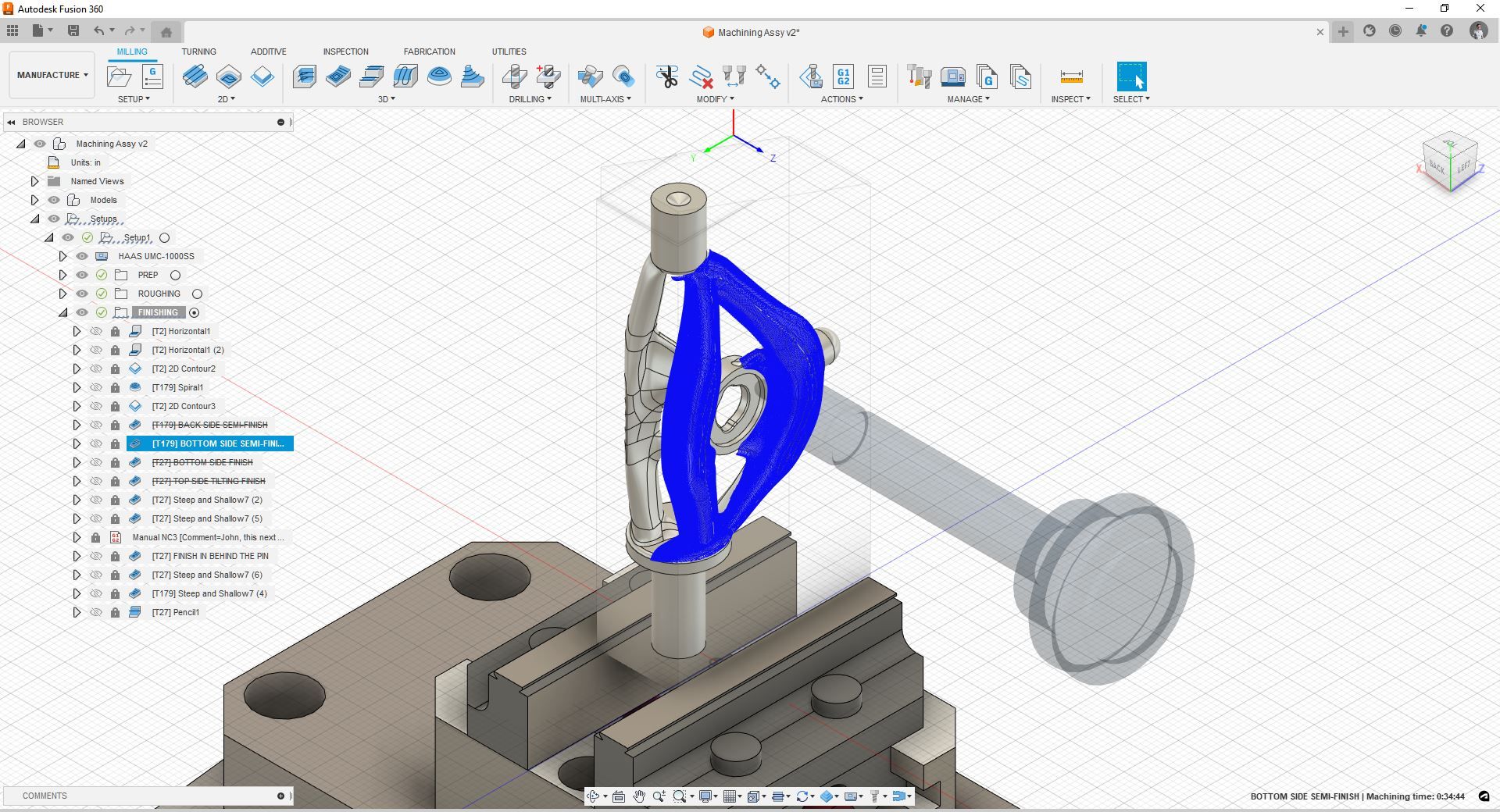
Task: Expand the Named Views node
Action: (x=34, y=181)
